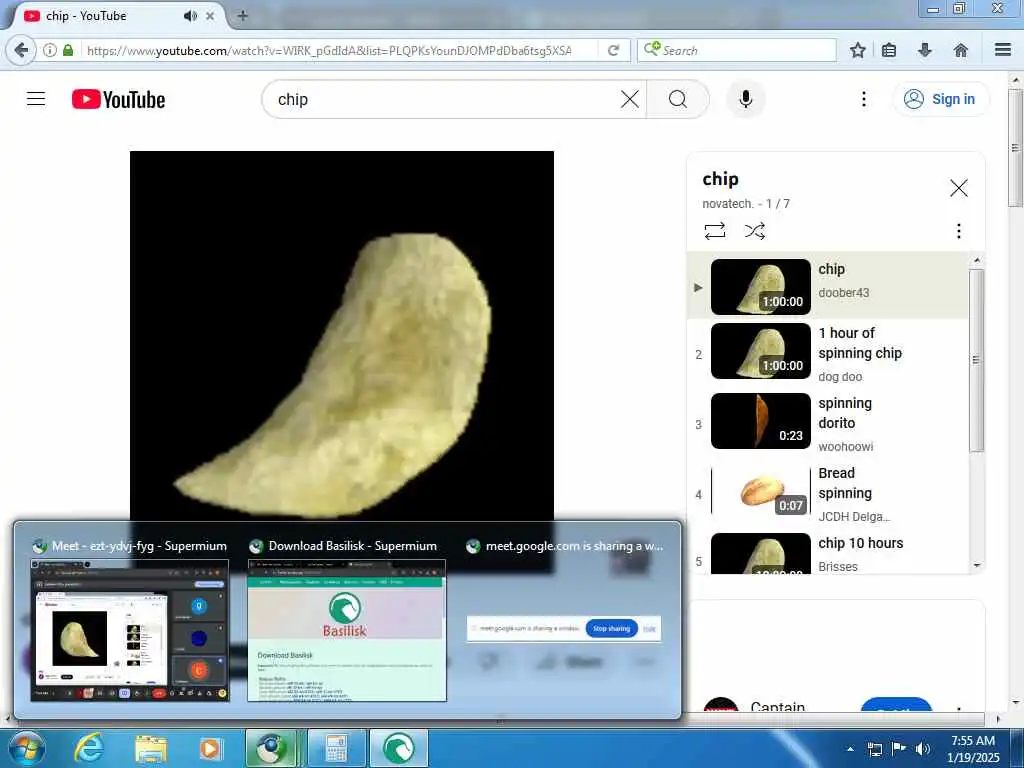Select the 1 hour of spinning chip video
Viewport: 1024px width, 768px height.
coord(828,353)
